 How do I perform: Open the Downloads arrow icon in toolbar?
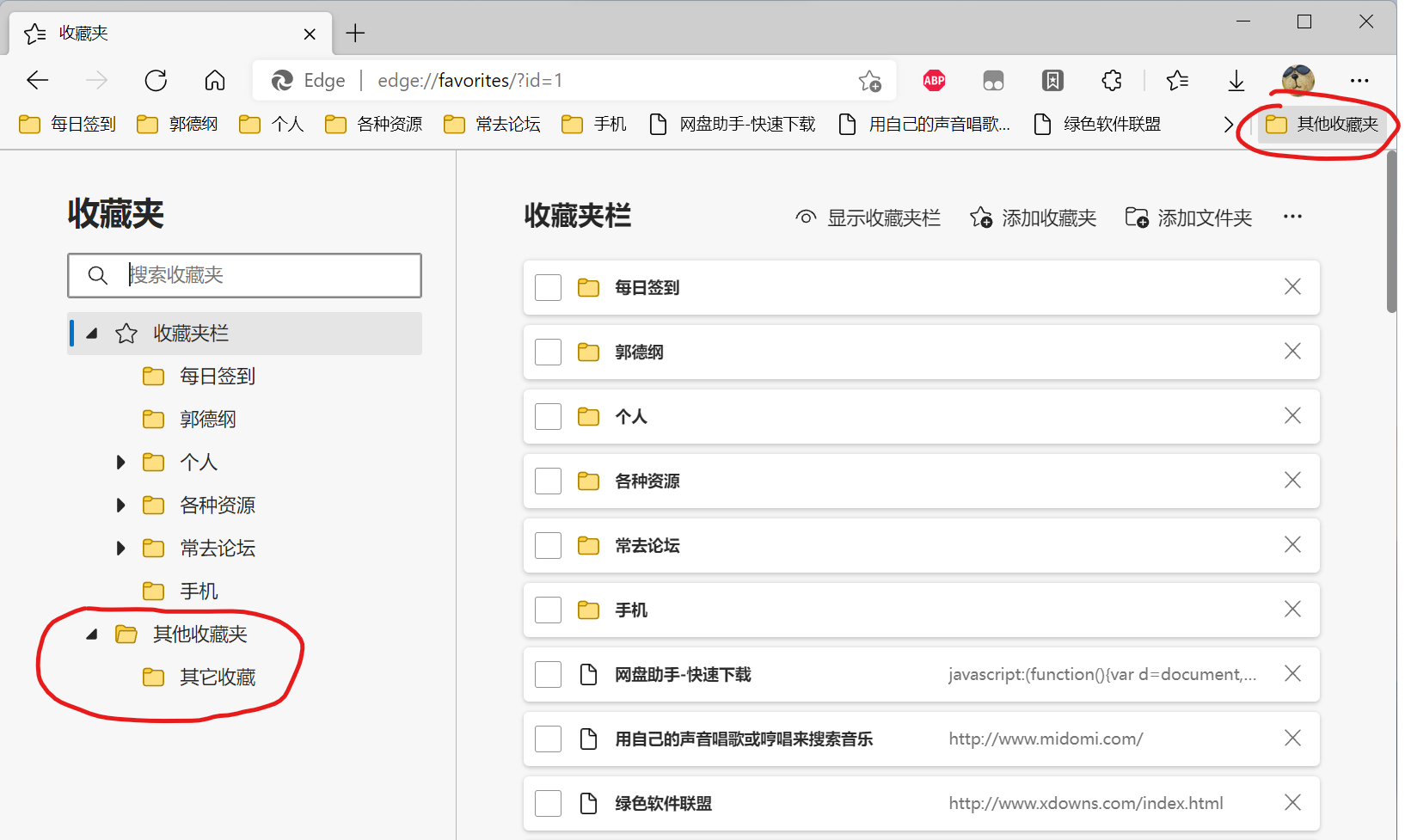coord(1236,81)
